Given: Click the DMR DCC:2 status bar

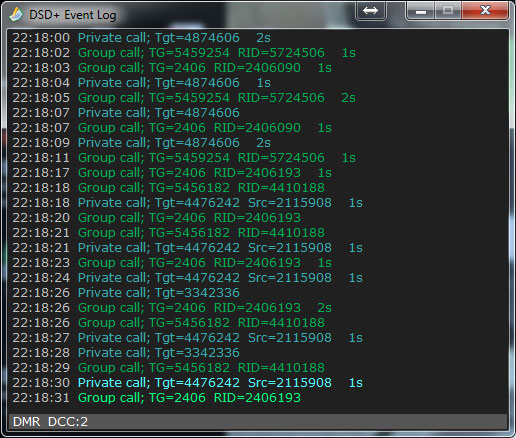Looking at the screenshot, I should point(257,422).
